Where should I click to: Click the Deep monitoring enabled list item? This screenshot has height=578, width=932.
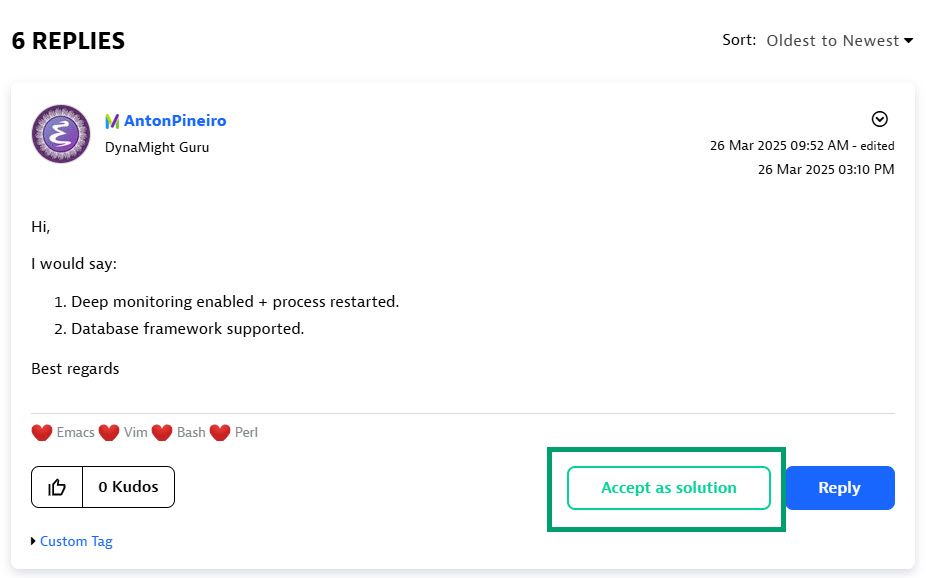click(x=235, y=302)
